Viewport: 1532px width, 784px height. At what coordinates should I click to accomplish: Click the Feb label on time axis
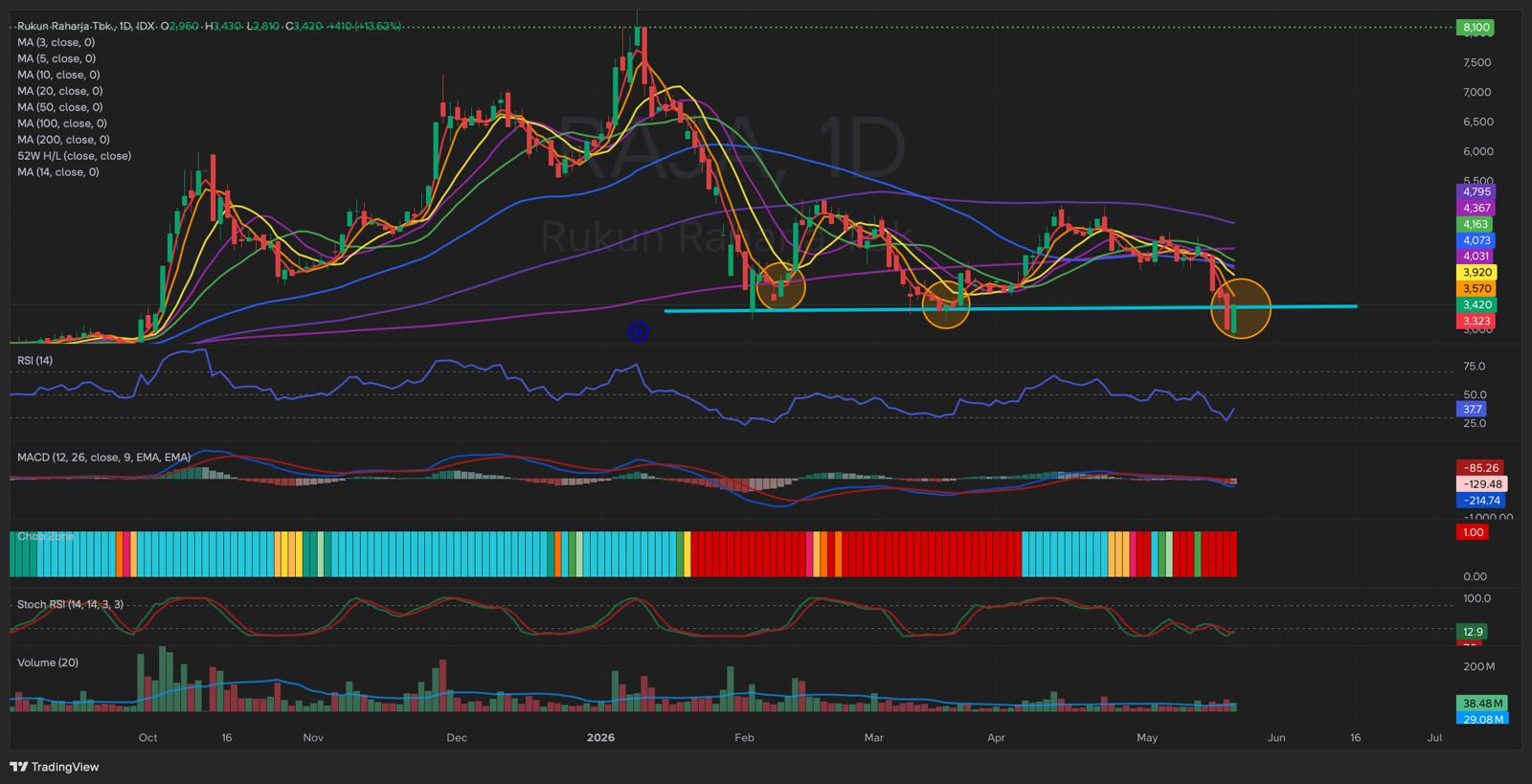[x=744, y=738]
